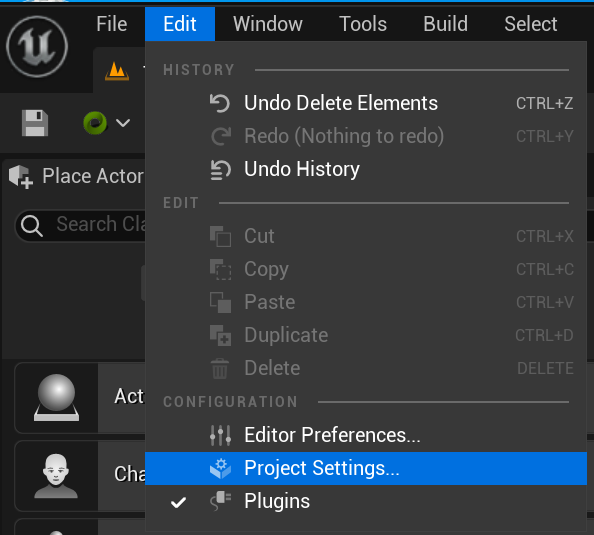Open the File menu
The image size is (594, 535).
pyautogui.click(x=111, y=24)
